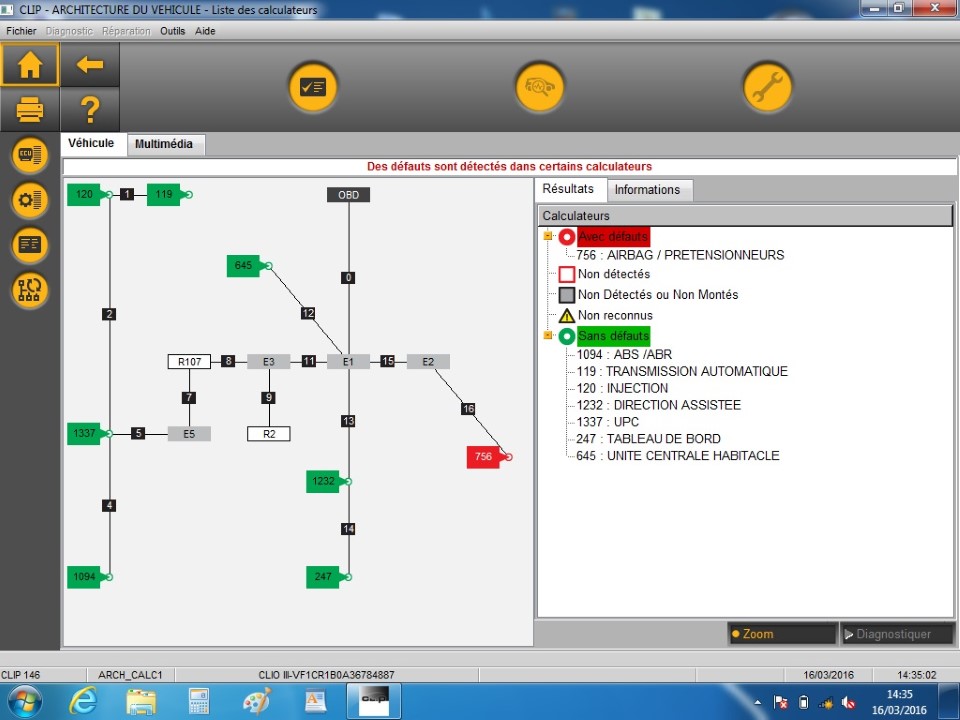Click the OBD node in diagram
This screenshot has height=720, width=960.
click(348, 195)
